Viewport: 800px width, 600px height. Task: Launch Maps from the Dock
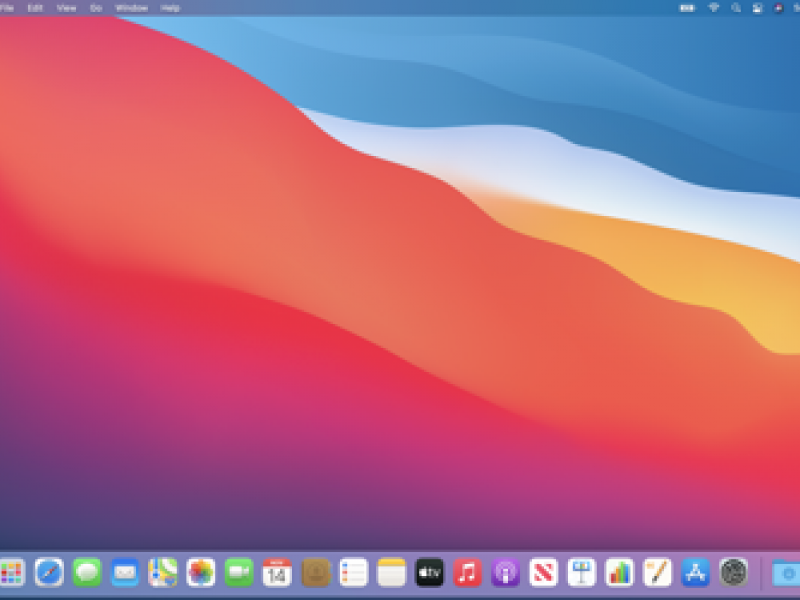tap(163, 572)
